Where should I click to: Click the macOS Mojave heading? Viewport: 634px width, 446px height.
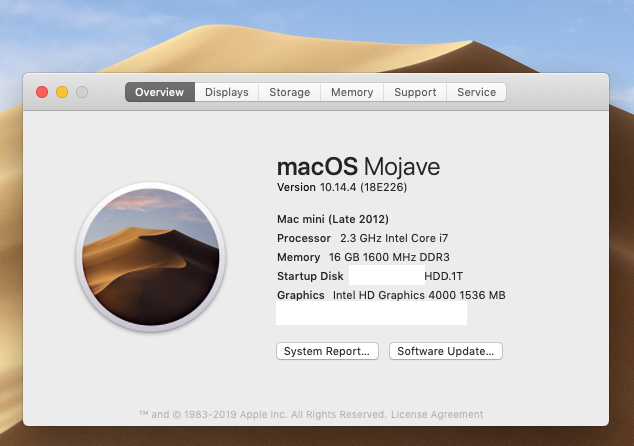tap(358, 166)
